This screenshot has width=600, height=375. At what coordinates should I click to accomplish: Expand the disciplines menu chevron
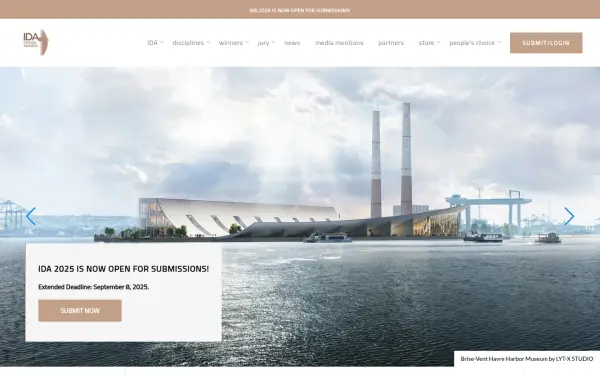[208, 42]
